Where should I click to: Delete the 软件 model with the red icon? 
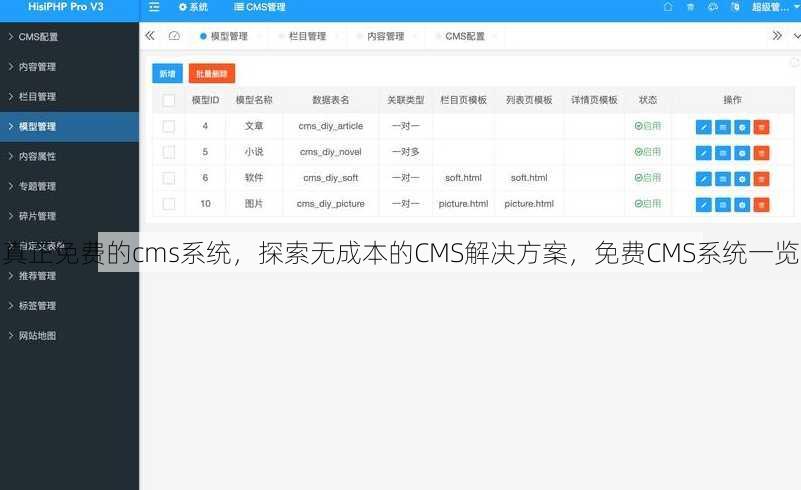761,179
